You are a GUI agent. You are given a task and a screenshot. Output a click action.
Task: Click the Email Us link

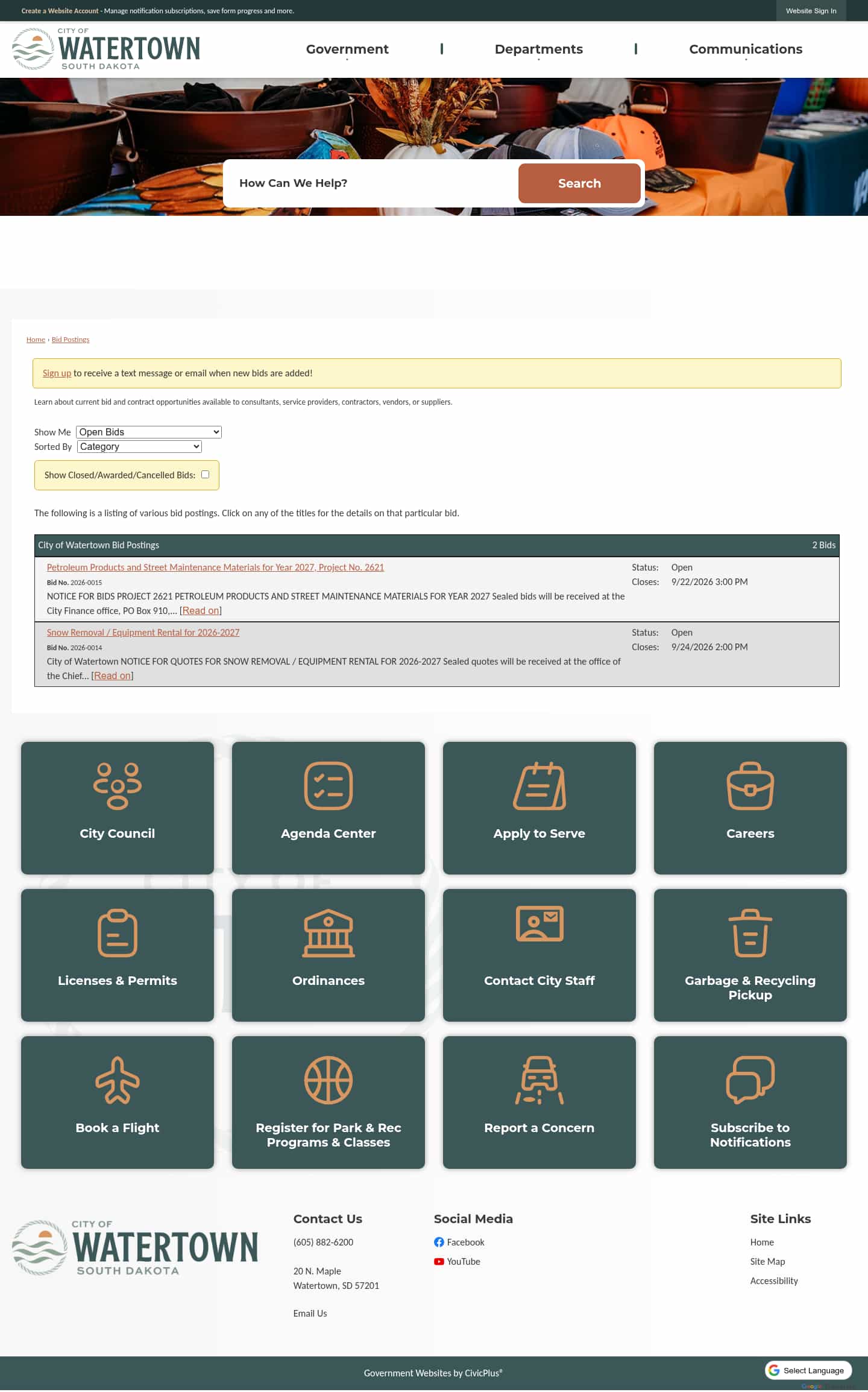[310, 1313]
